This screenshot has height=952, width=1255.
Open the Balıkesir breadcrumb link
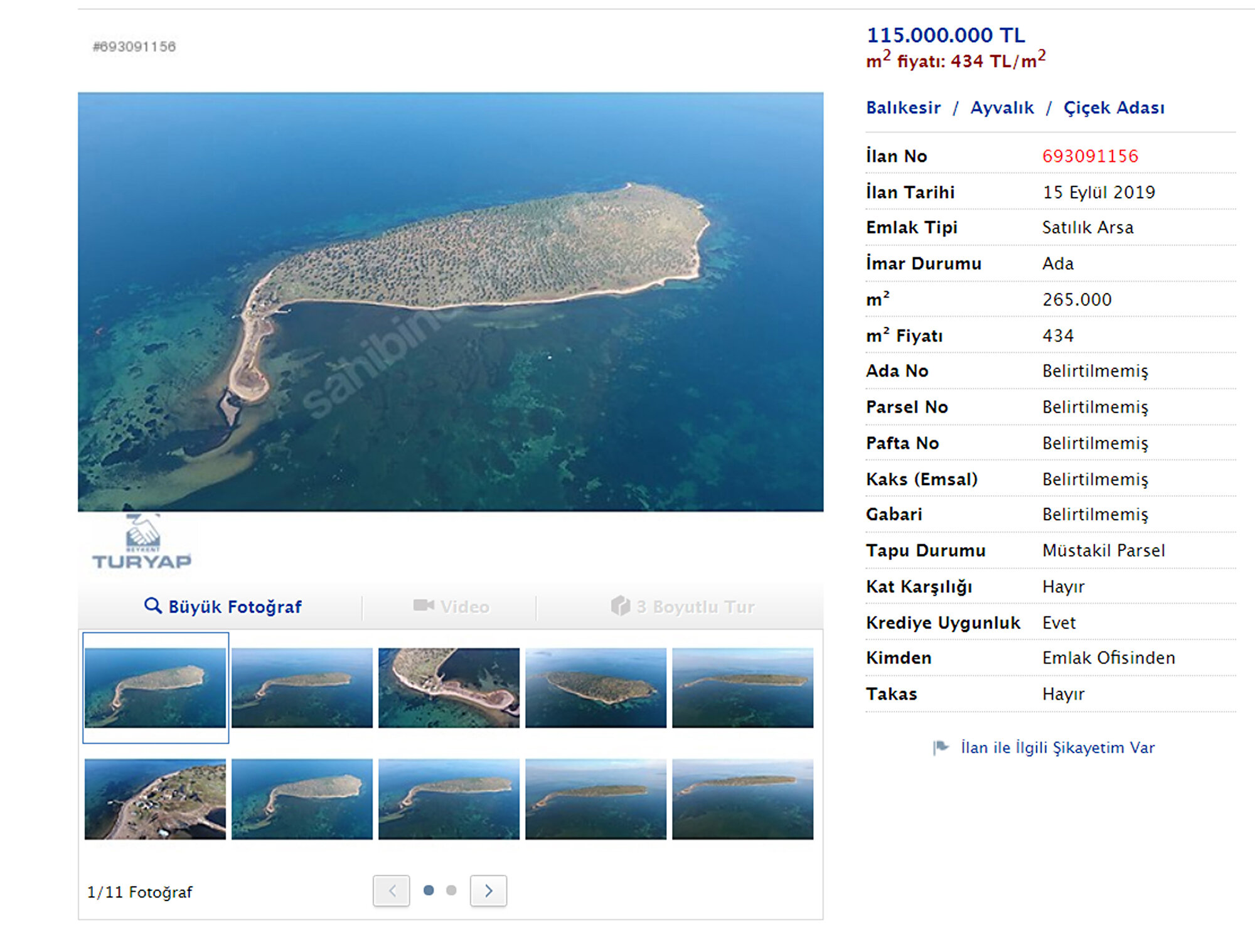(903, 108)
